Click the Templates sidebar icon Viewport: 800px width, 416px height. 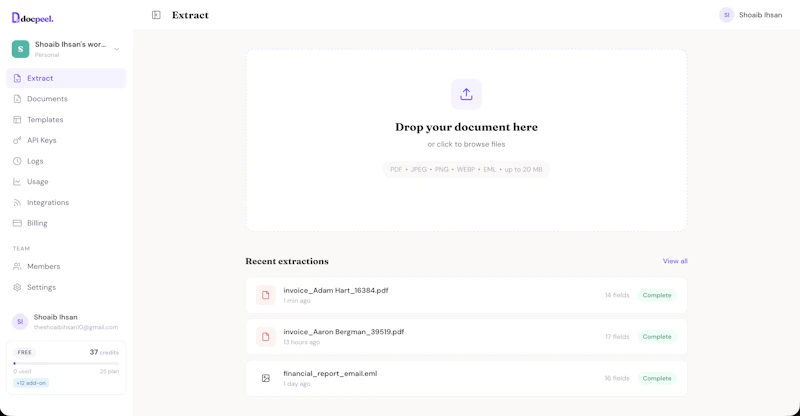tap(17, 119)
